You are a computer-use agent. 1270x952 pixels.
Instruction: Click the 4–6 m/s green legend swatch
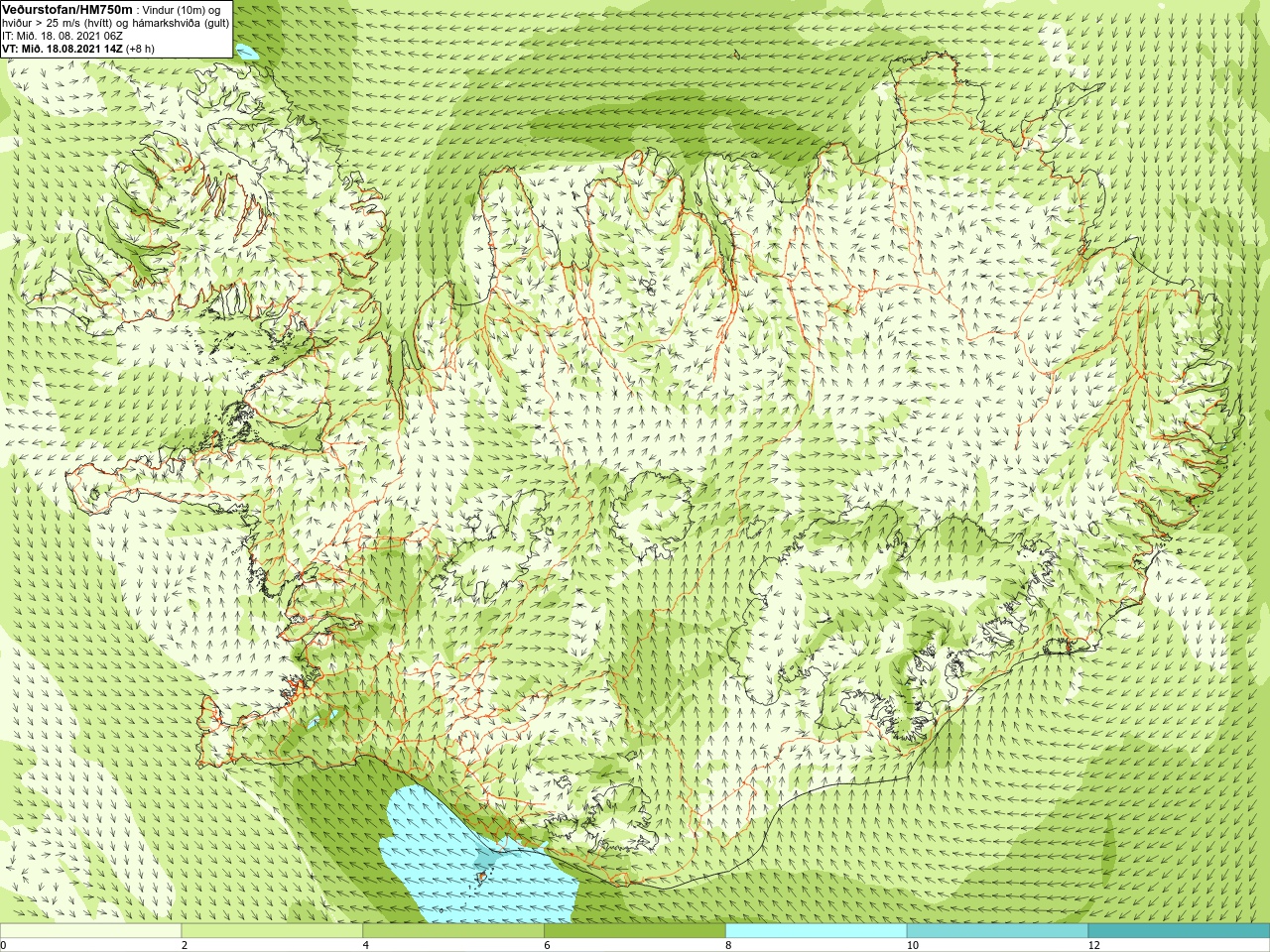(453, 931)
